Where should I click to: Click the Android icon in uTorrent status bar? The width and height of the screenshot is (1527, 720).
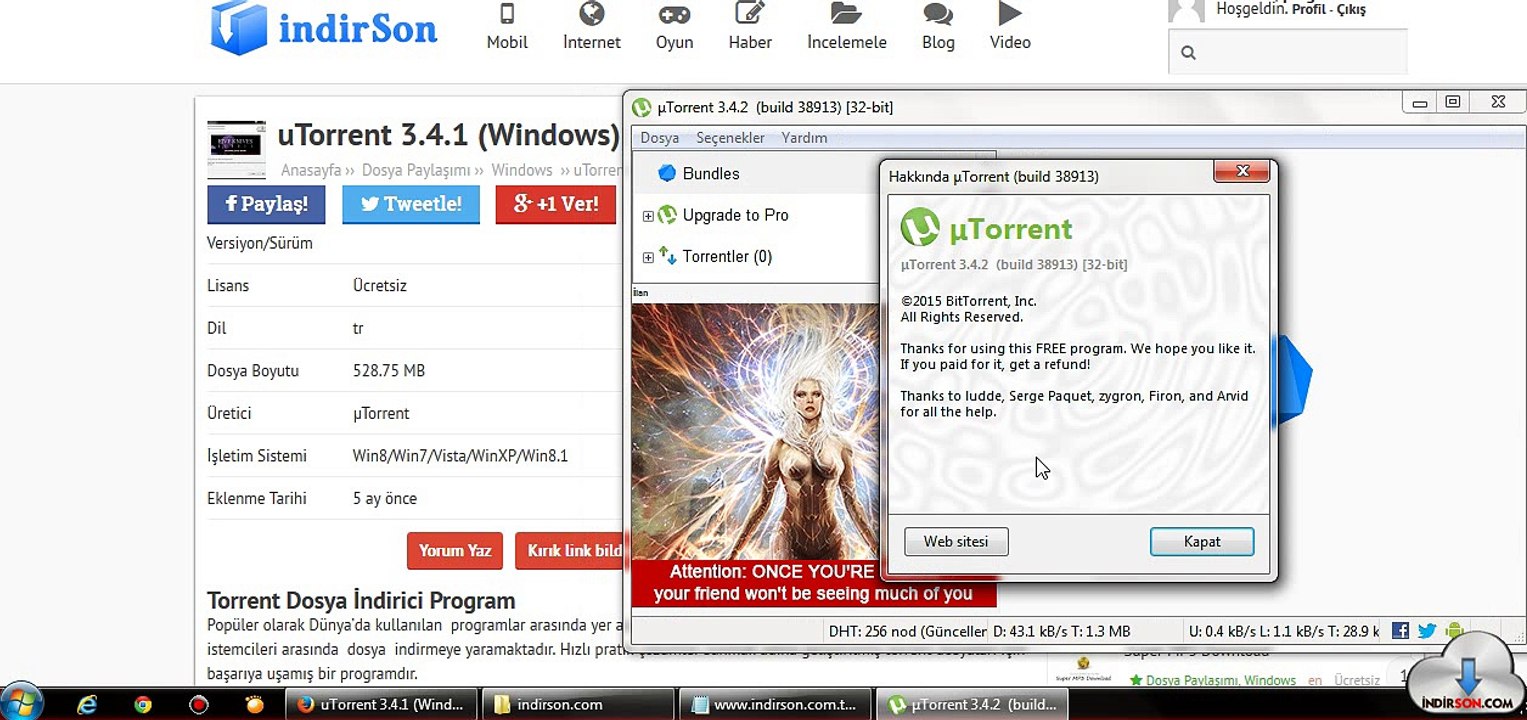pyautogui.click(x=1454, y=631)
